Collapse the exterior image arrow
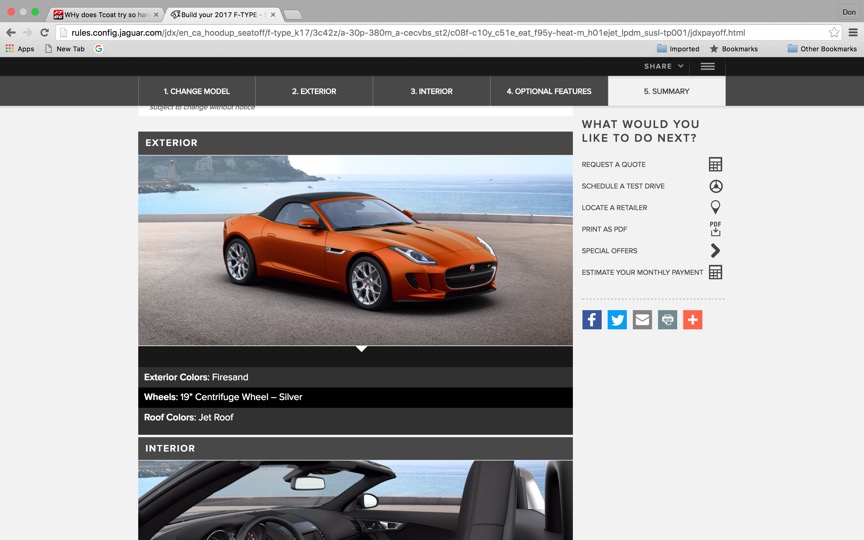This screenshot has height=540, width=864. [x=361, y=349]
